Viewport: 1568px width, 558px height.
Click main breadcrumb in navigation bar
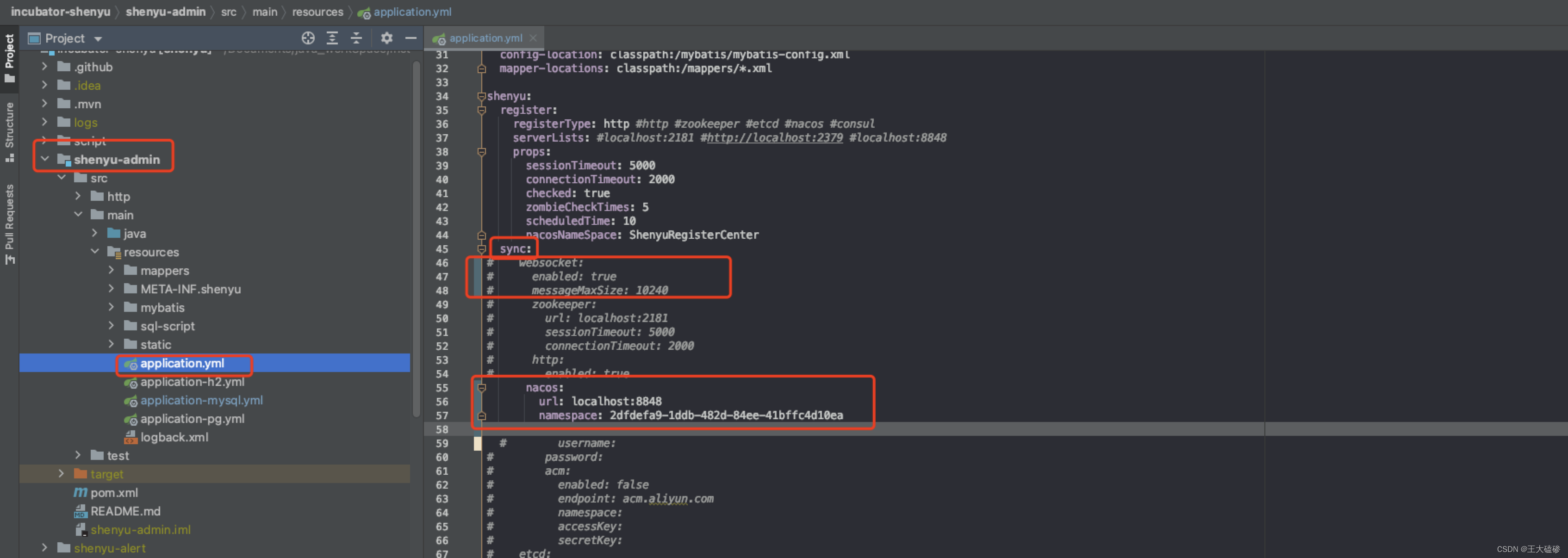tap(265, 12)
